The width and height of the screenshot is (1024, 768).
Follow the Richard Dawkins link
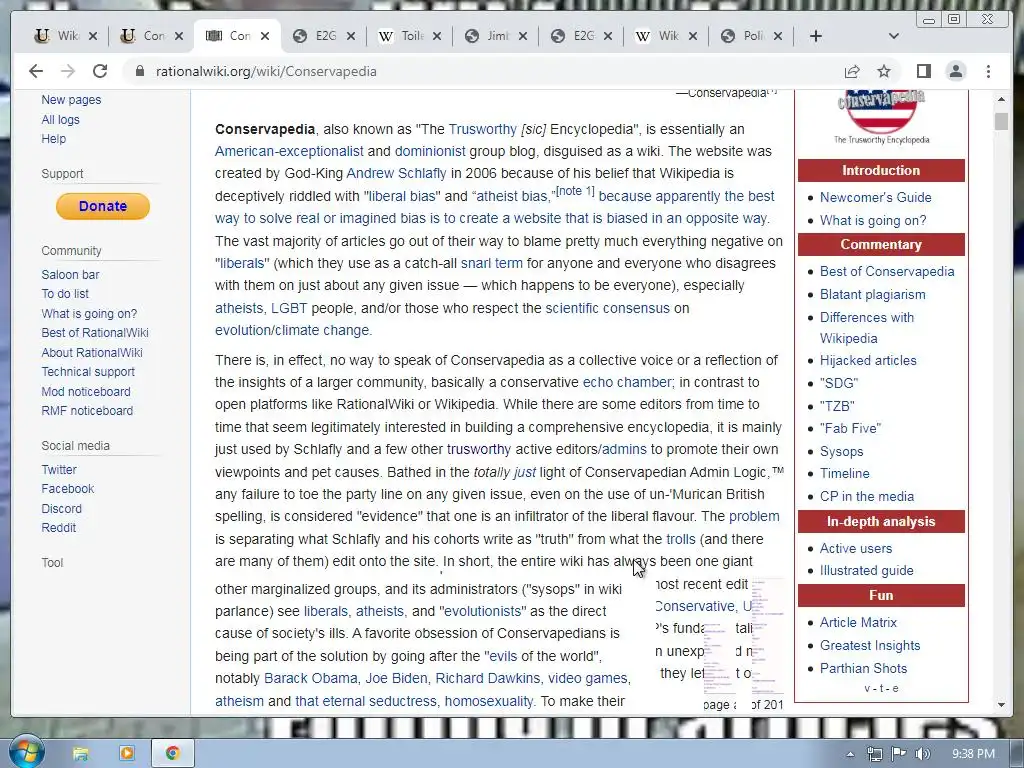tap(488, 679)
